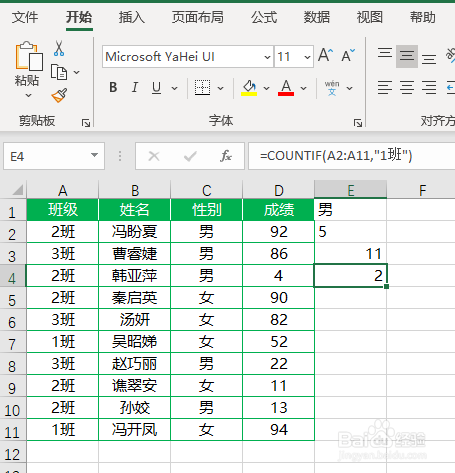Expand paste options arrow
The width and height of the screenshot is (455, 473).
tap(29, 96)
